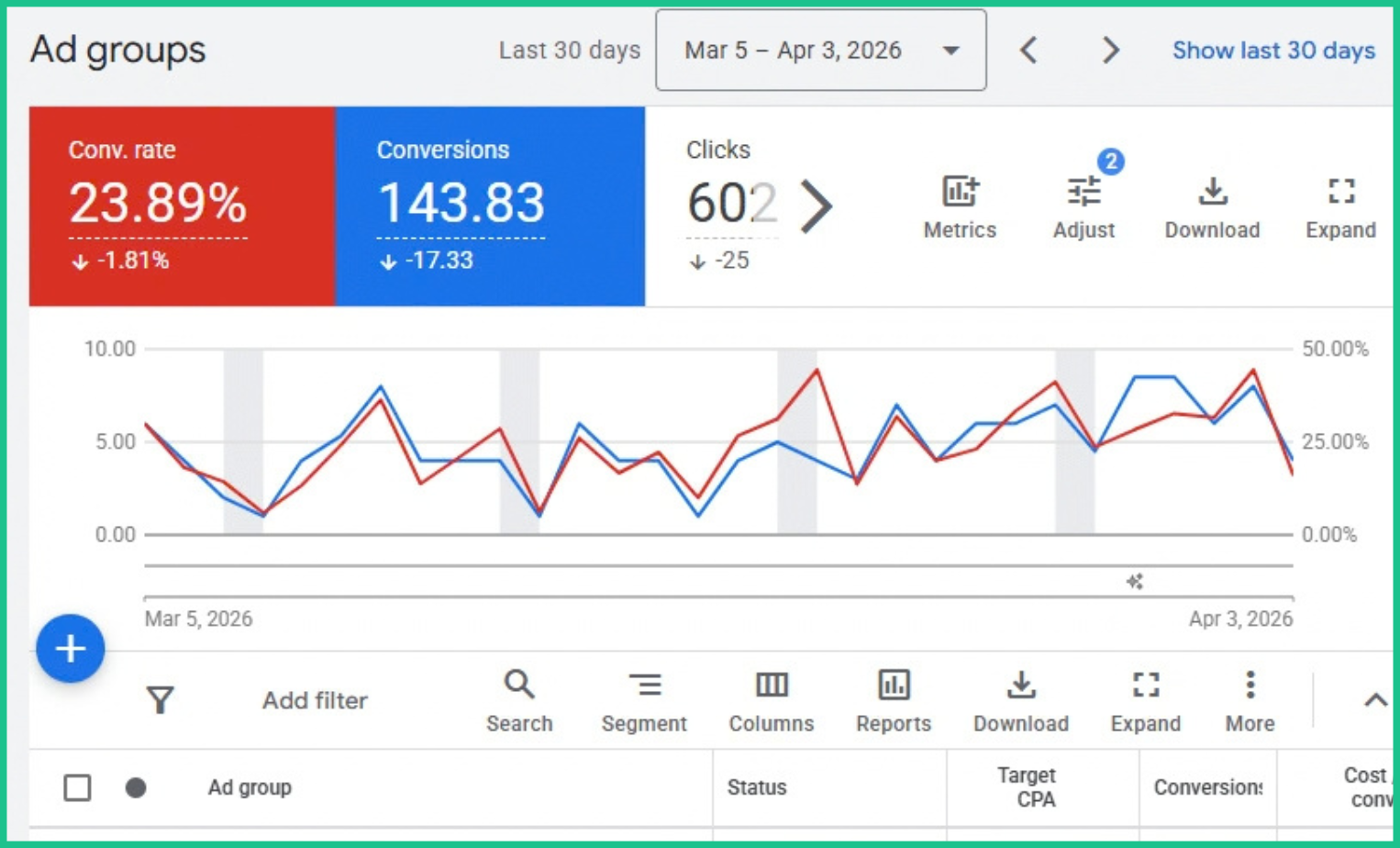Show more scorecard metrics with chevron
The image size is (1400, 848).
816,205
